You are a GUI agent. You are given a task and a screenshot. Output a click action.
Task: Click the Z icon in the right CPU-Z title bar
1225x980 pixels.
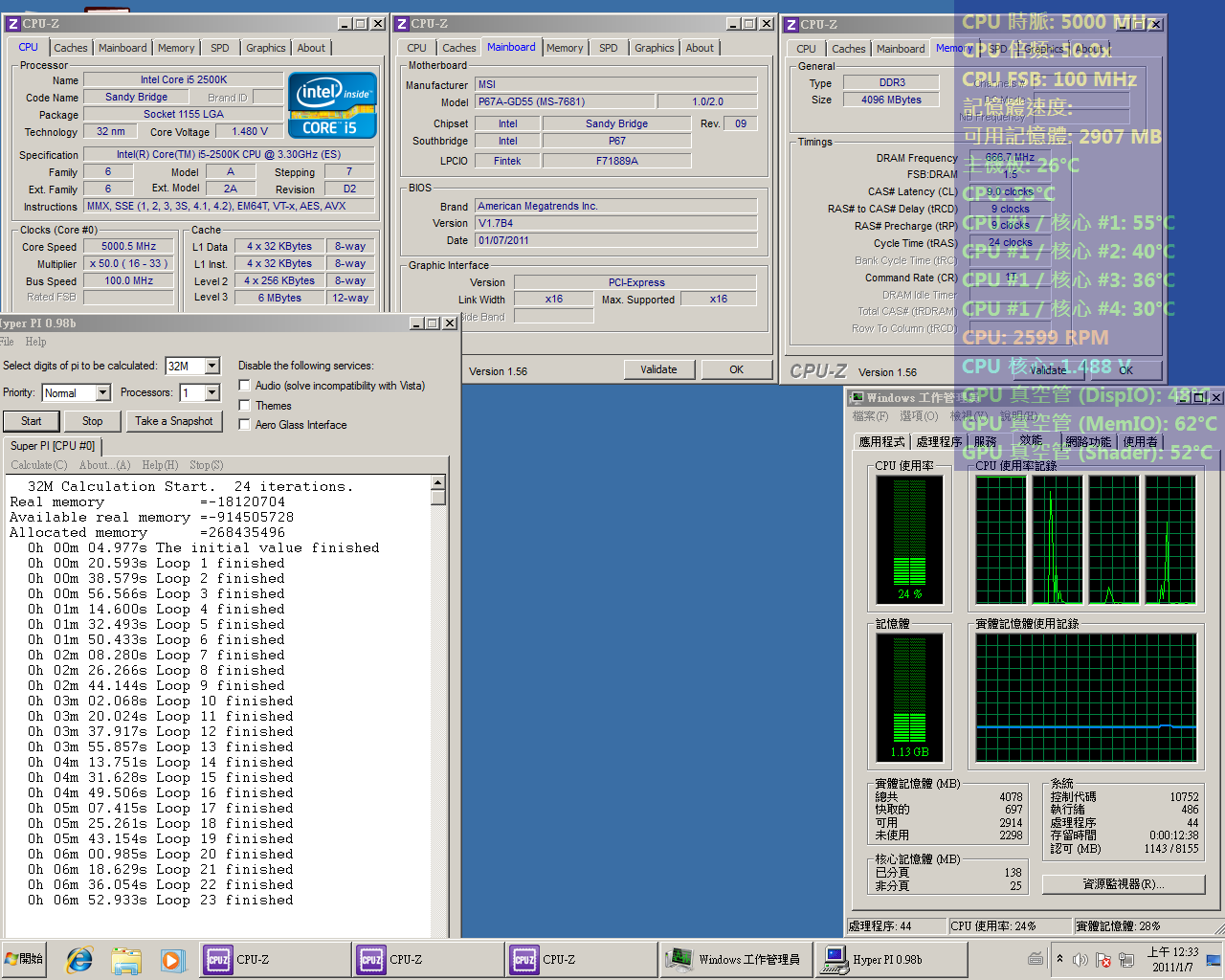[791, 25]
